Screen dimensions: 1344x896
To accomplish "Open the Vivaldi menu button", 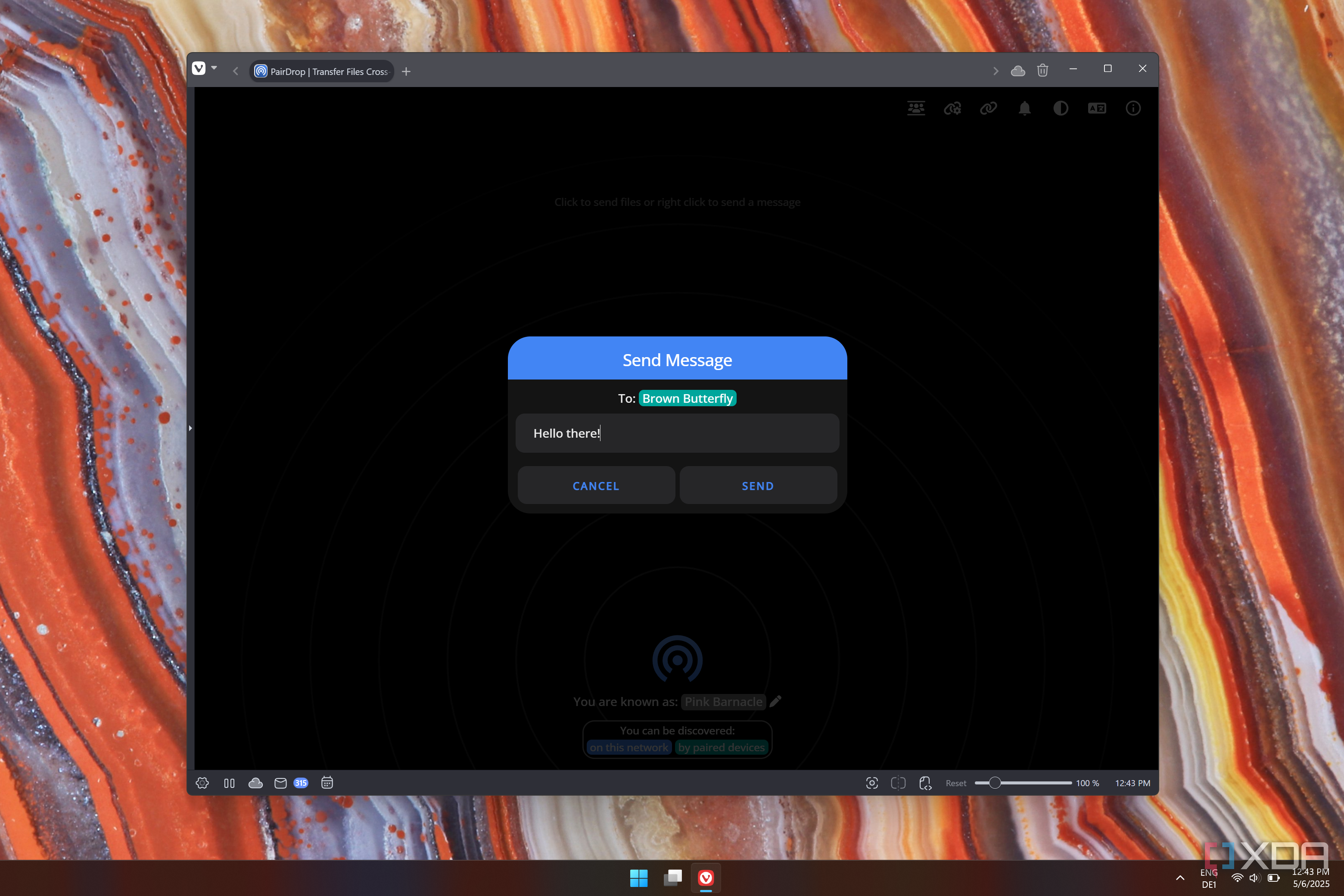I will [198, 68].
